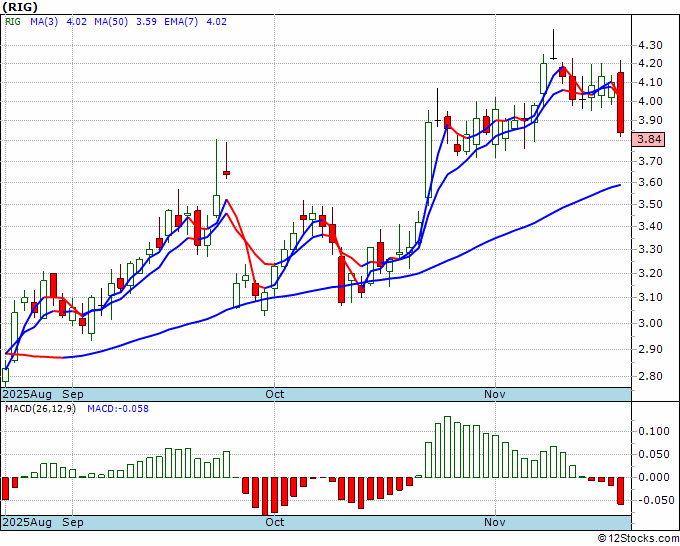Click the MACD(26,12,9) indicator label
Screen dimensions: 680x546
[x=40, y=409]
